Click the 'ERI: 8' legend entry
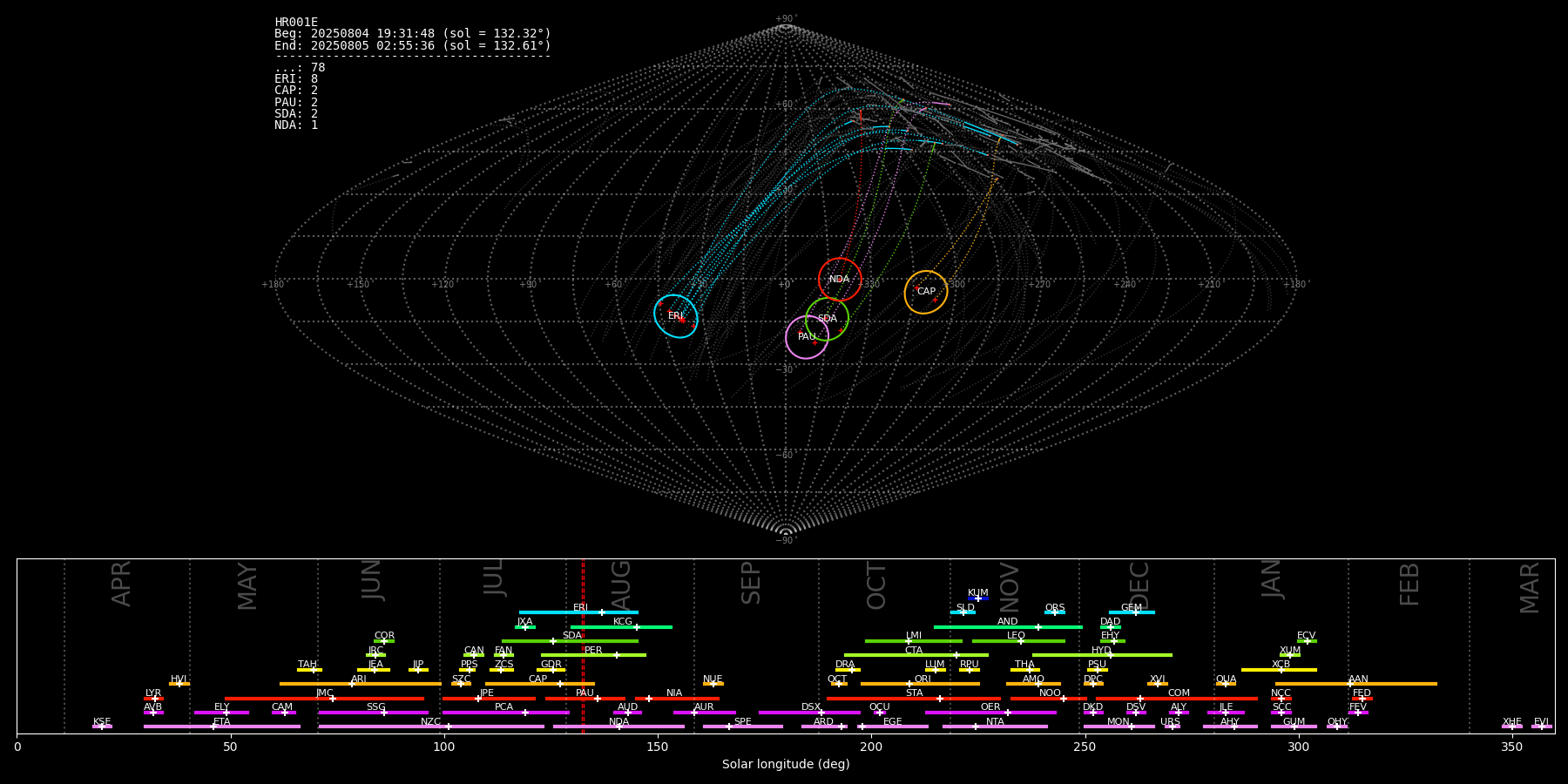Image resolution: width=1568 pixels, height=784 pixels. tap(296, 79)
